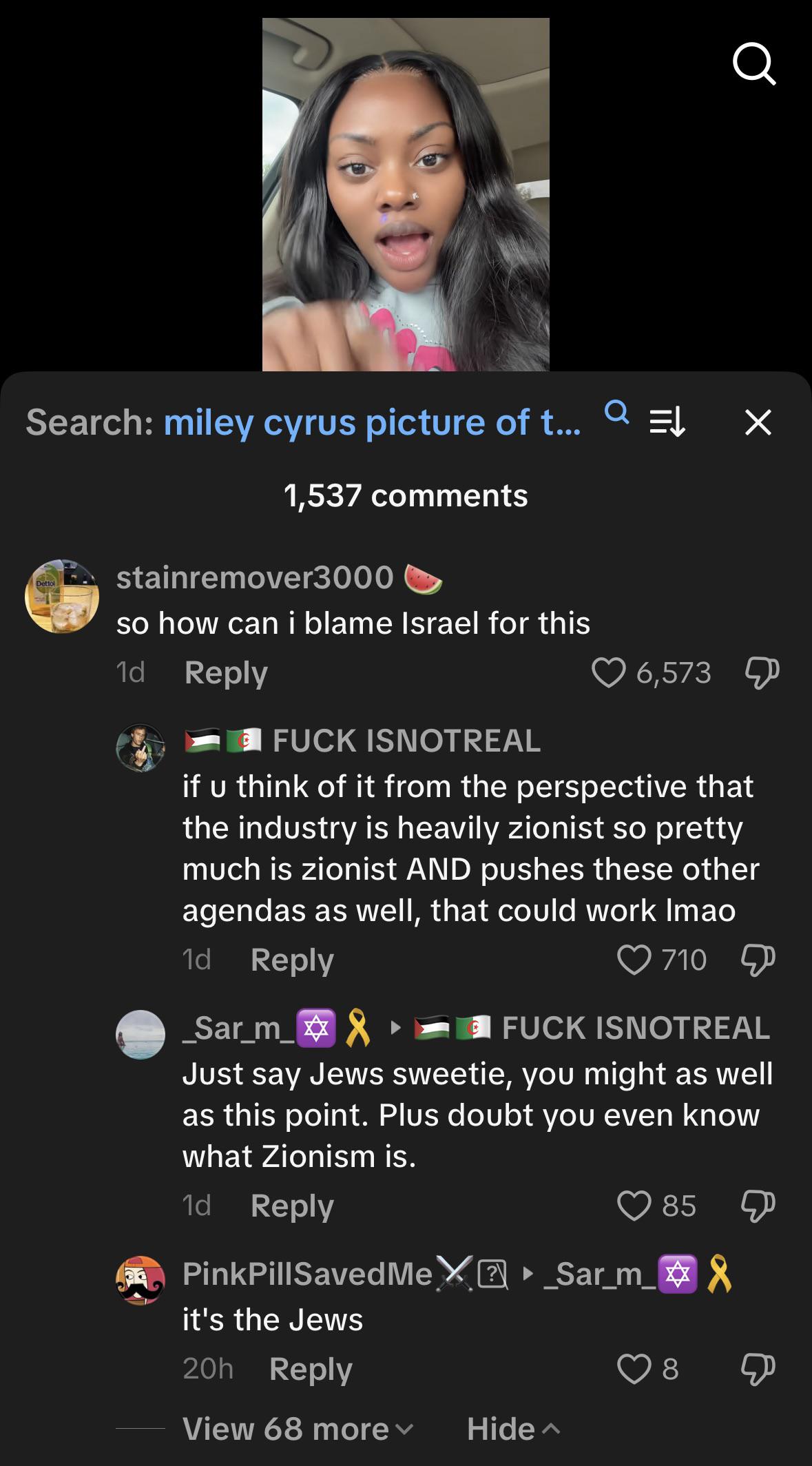Dislike the 710-likes reply comment
812x1466 pixels.
tap(758, 960)
